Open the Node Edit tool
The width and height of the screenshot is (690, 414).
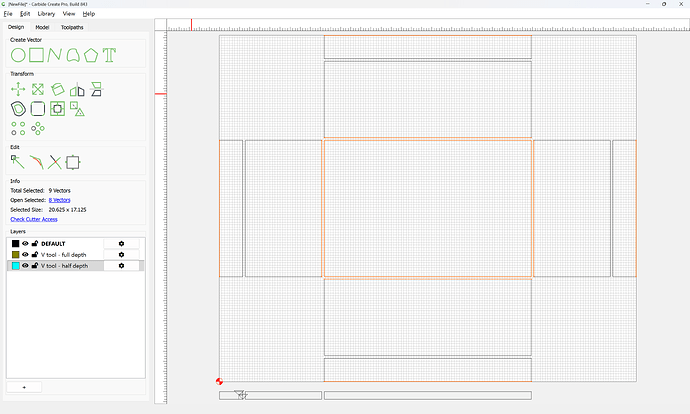coord(18,162)
